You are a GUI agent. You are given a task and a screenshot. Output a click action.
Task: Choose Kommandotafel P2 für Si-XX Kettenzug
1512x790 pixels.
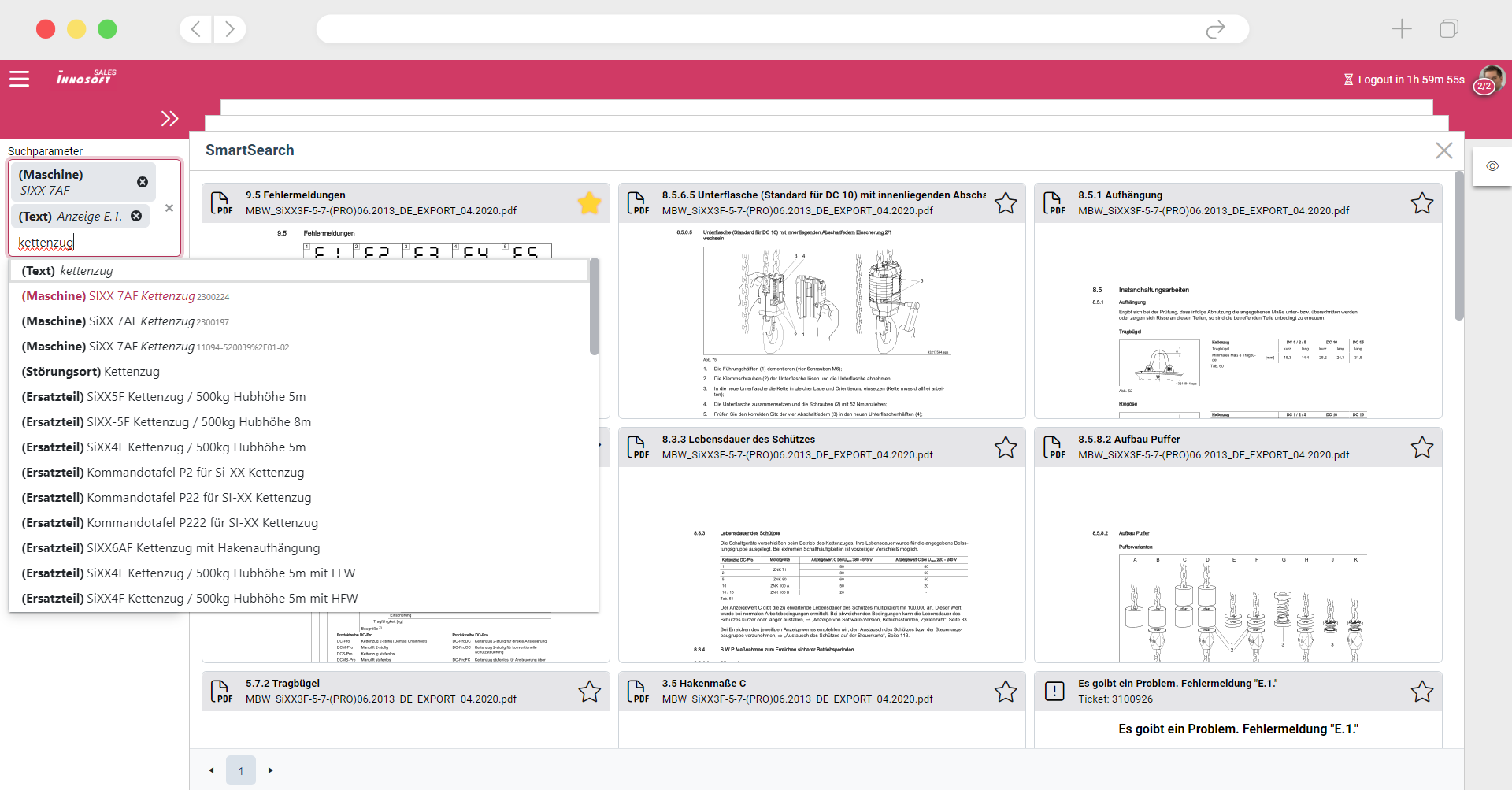[299, 473]
